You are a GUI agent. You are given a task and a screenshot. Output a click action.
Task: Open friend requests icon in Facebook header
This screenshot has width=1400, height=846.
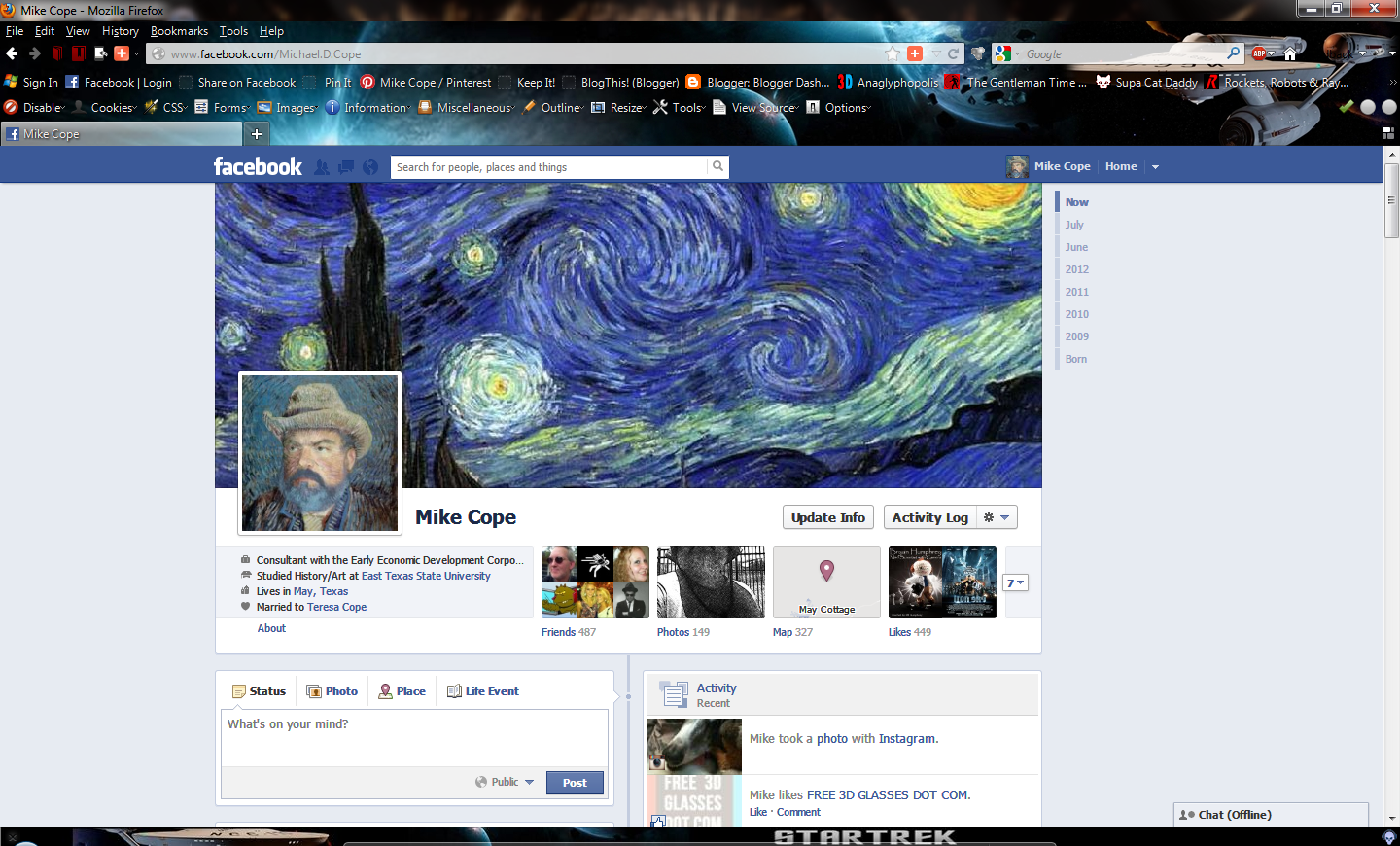coord(322,166)
